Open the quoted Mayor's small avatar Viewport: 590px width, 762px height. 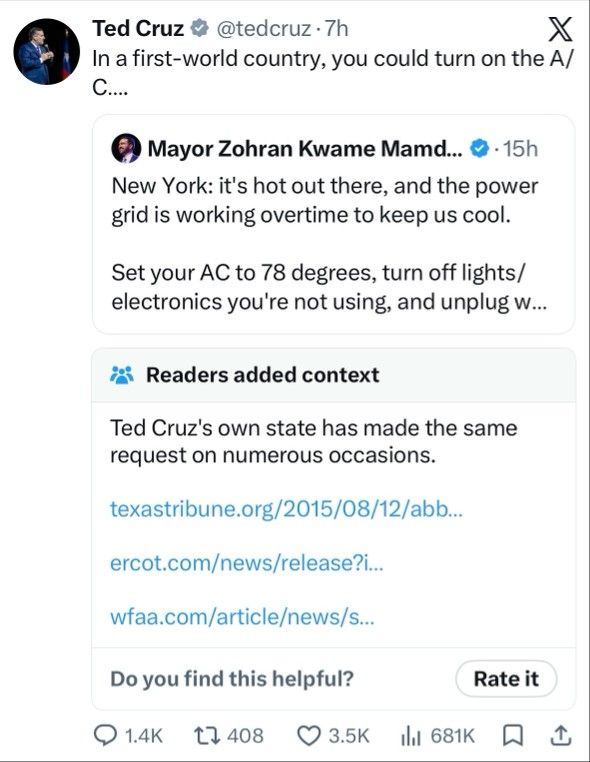pyautogui.click(x=126, y=148)
